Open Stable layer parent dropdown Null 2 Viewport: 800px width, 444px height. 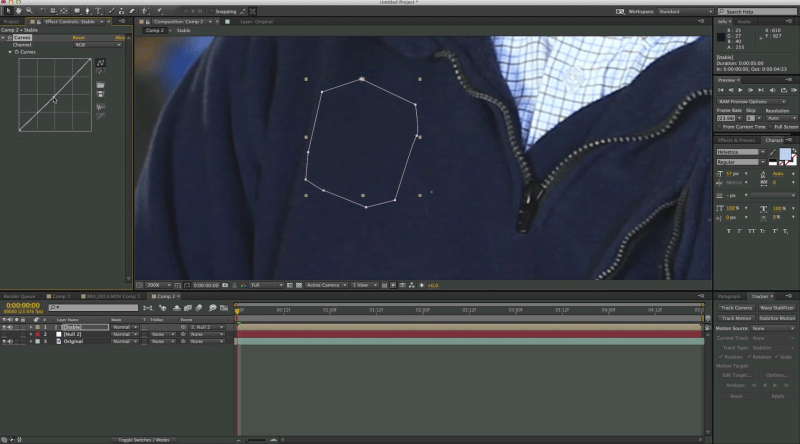[206, 327]
